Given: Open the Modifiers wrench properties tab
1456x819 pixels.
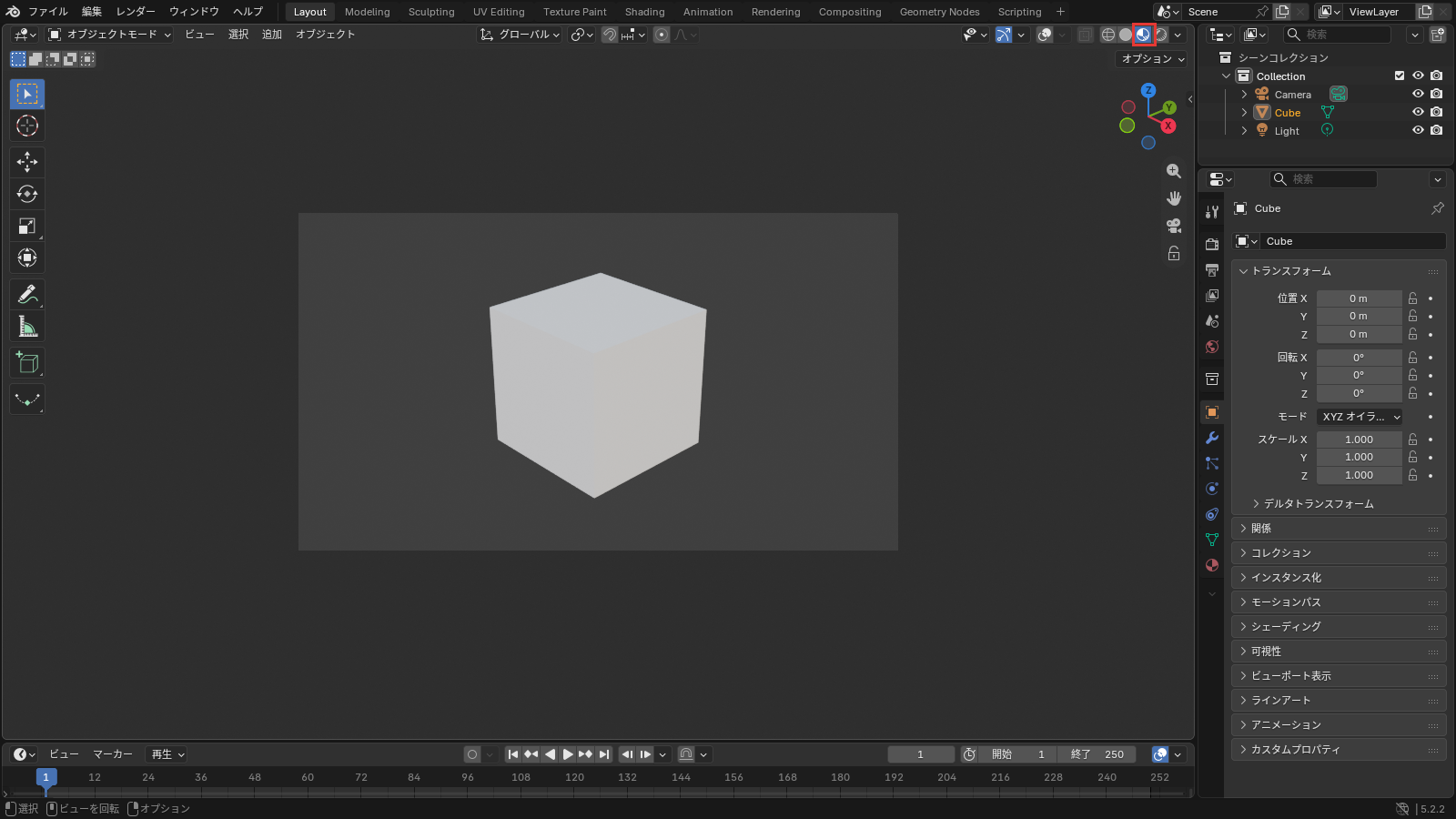Looking at the screenshot, I should [1212, 438].
